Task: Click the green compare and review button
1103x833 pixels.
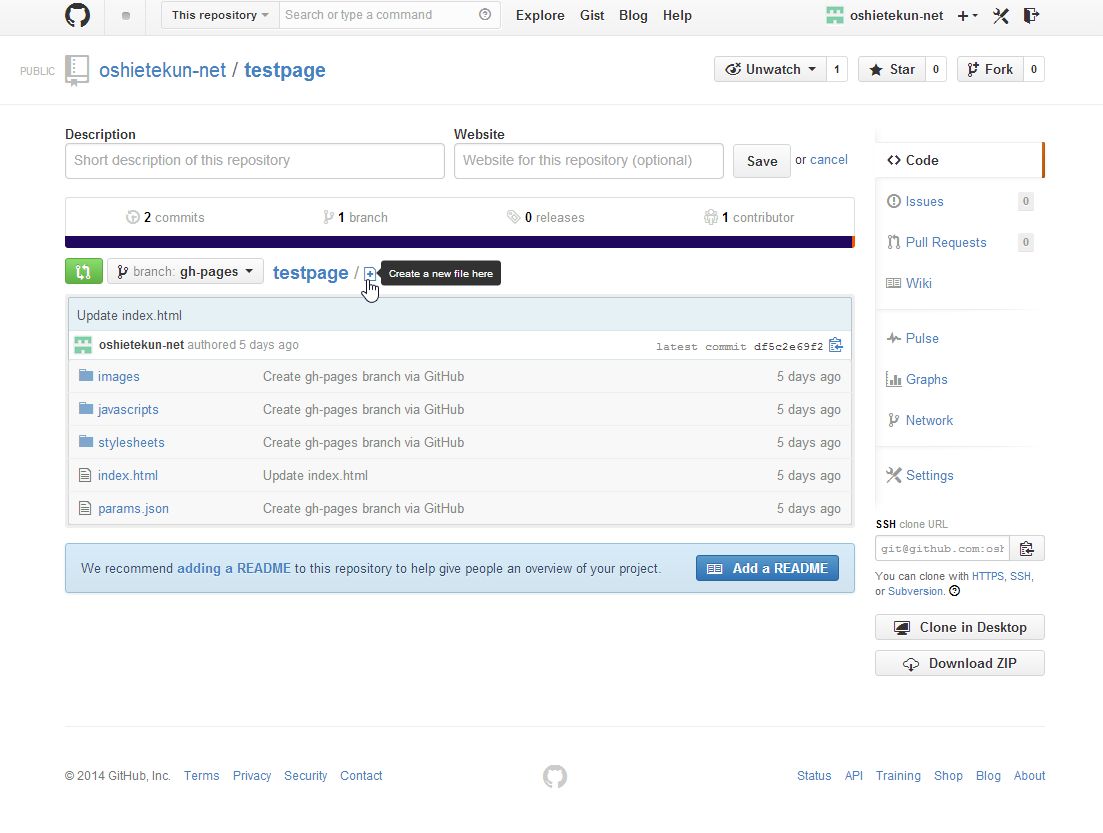Action: coord(84,272)
